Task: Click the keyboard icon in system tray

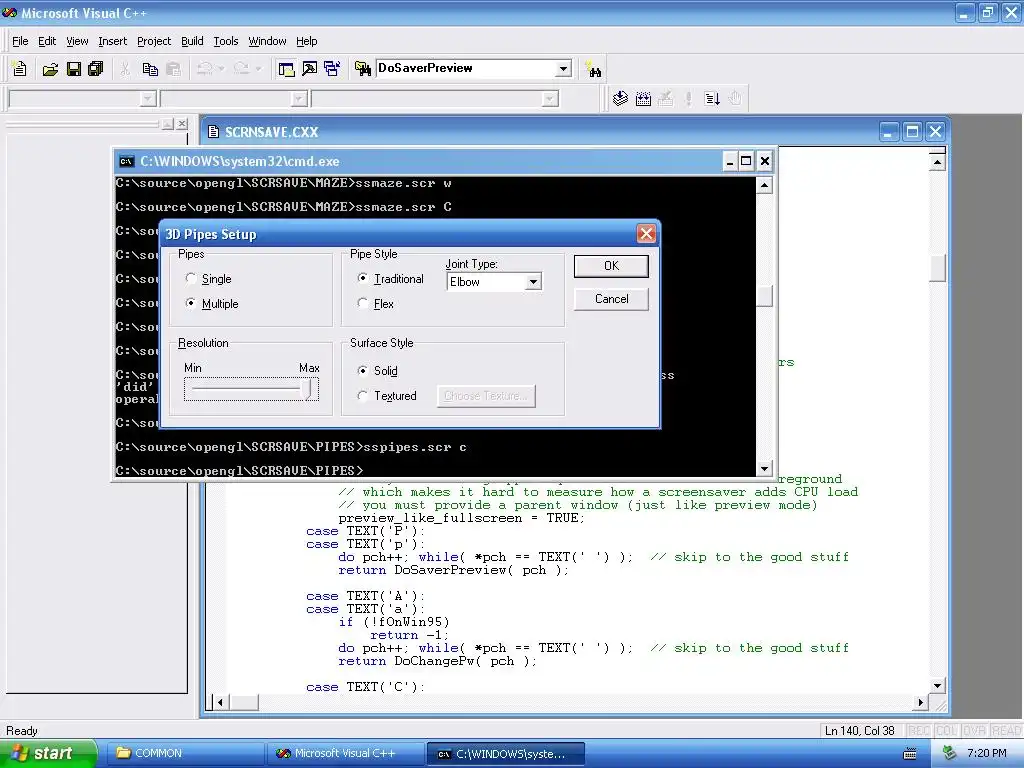Action: pos(909,754)
